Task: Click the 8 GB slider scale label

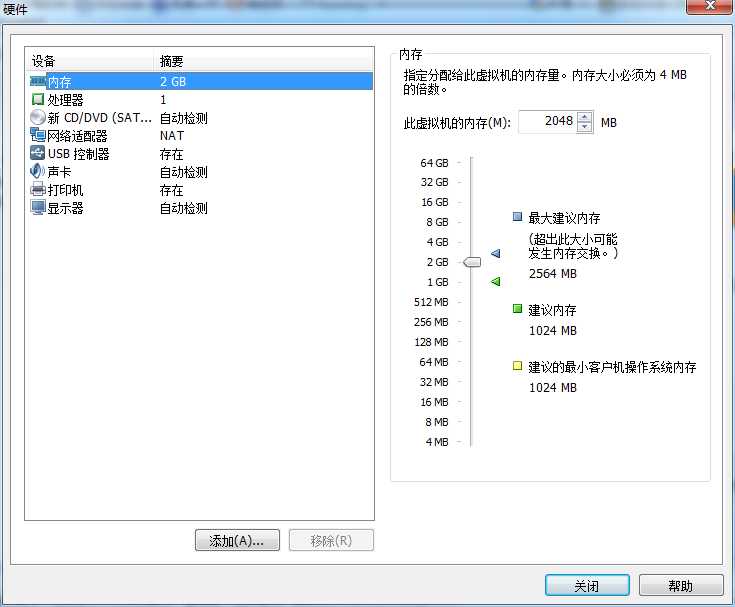Action: tap(437, 222)
